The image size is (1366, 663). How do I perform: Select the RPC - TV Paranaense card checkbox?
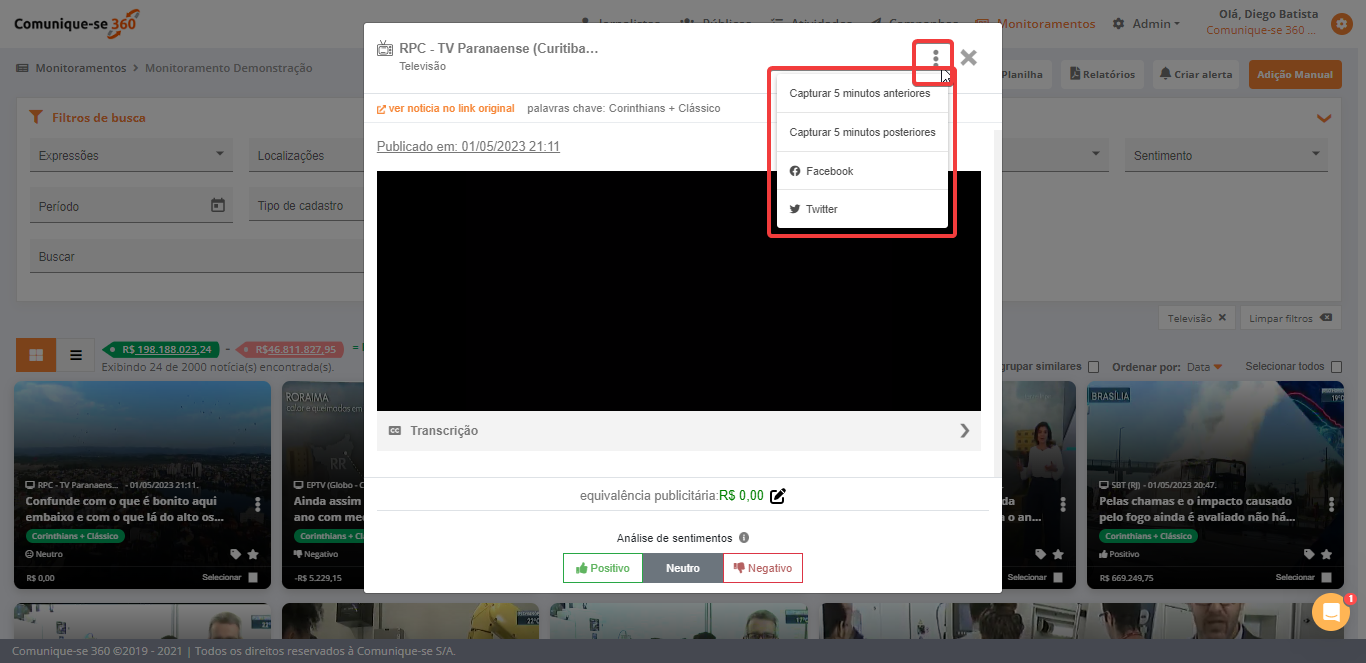(x=253, y=577)
